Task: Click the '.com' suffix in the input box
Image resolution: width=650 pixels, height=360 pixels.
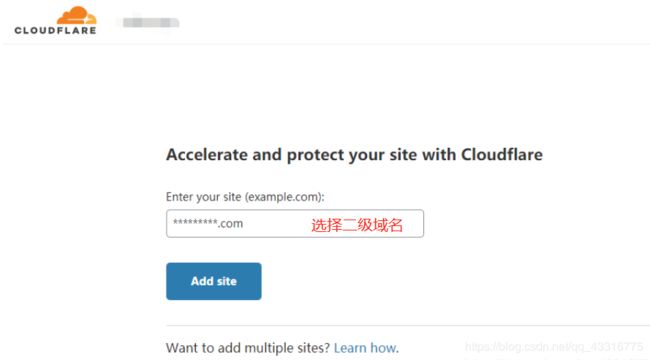Action: pos(231,224)
